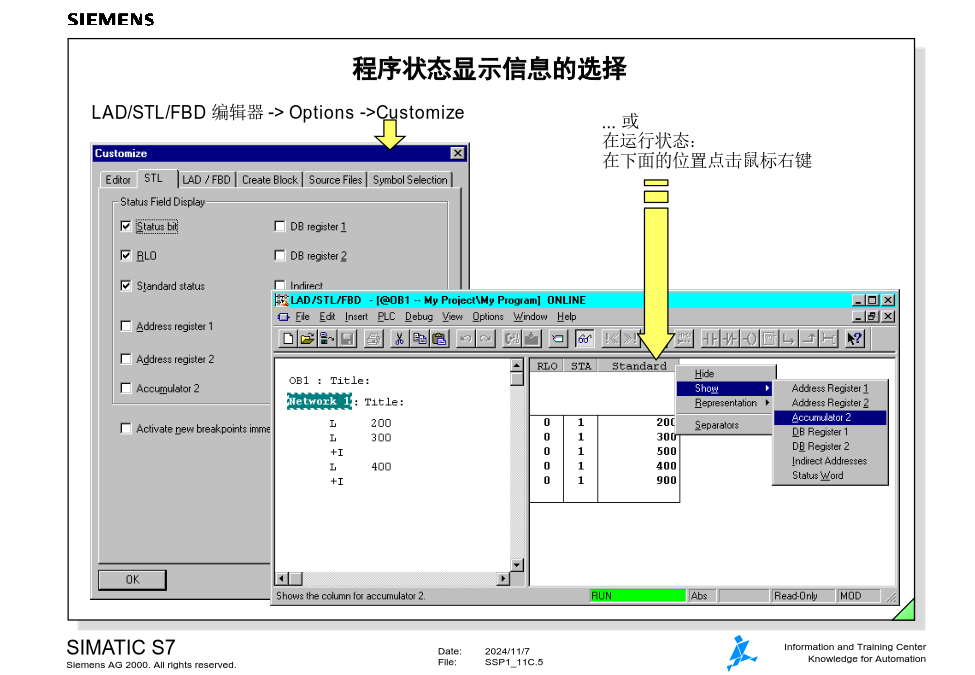
Task: Click the Print toolbar icon
Action: tap(373, 339)
